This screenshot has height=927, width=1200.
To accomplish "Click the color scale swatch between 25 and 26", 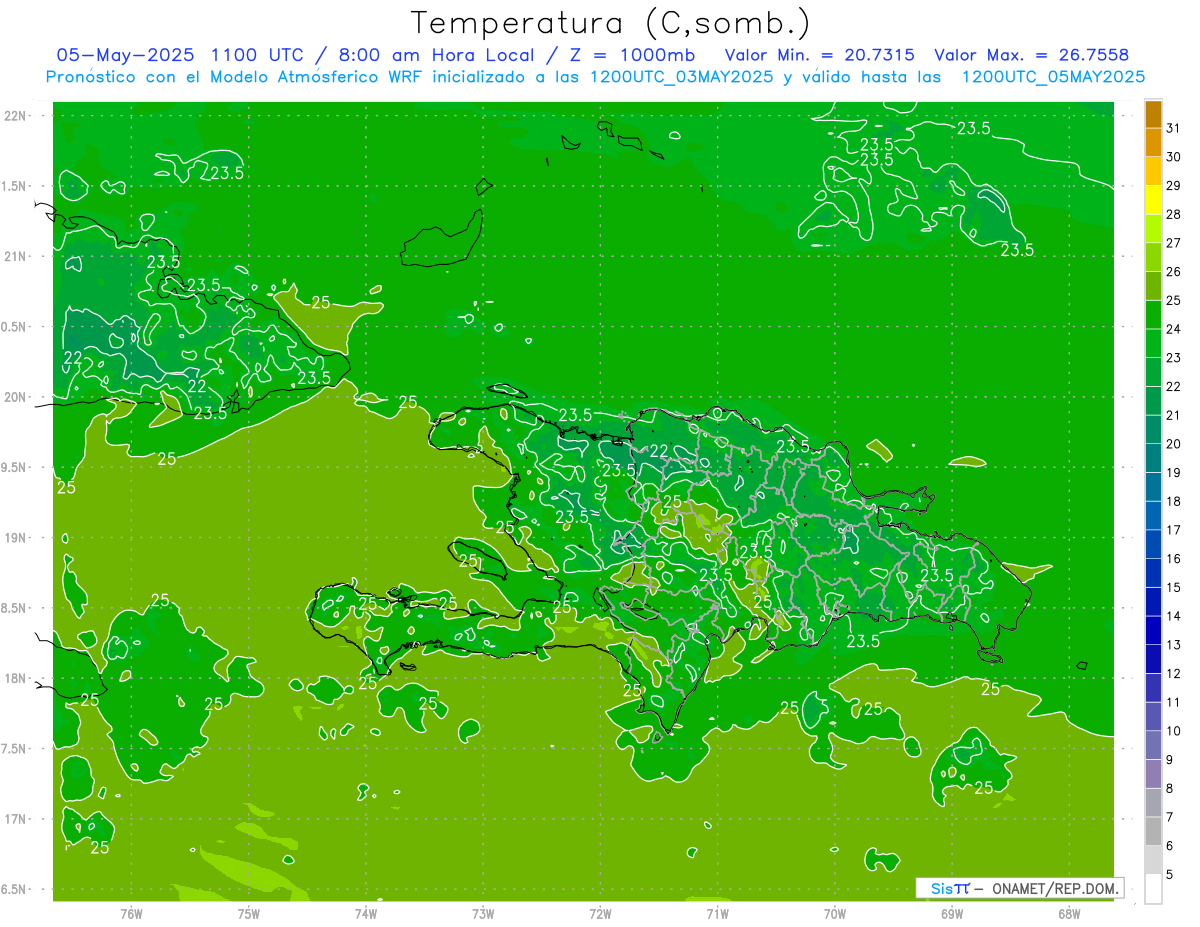I will tap(1153, 286).
